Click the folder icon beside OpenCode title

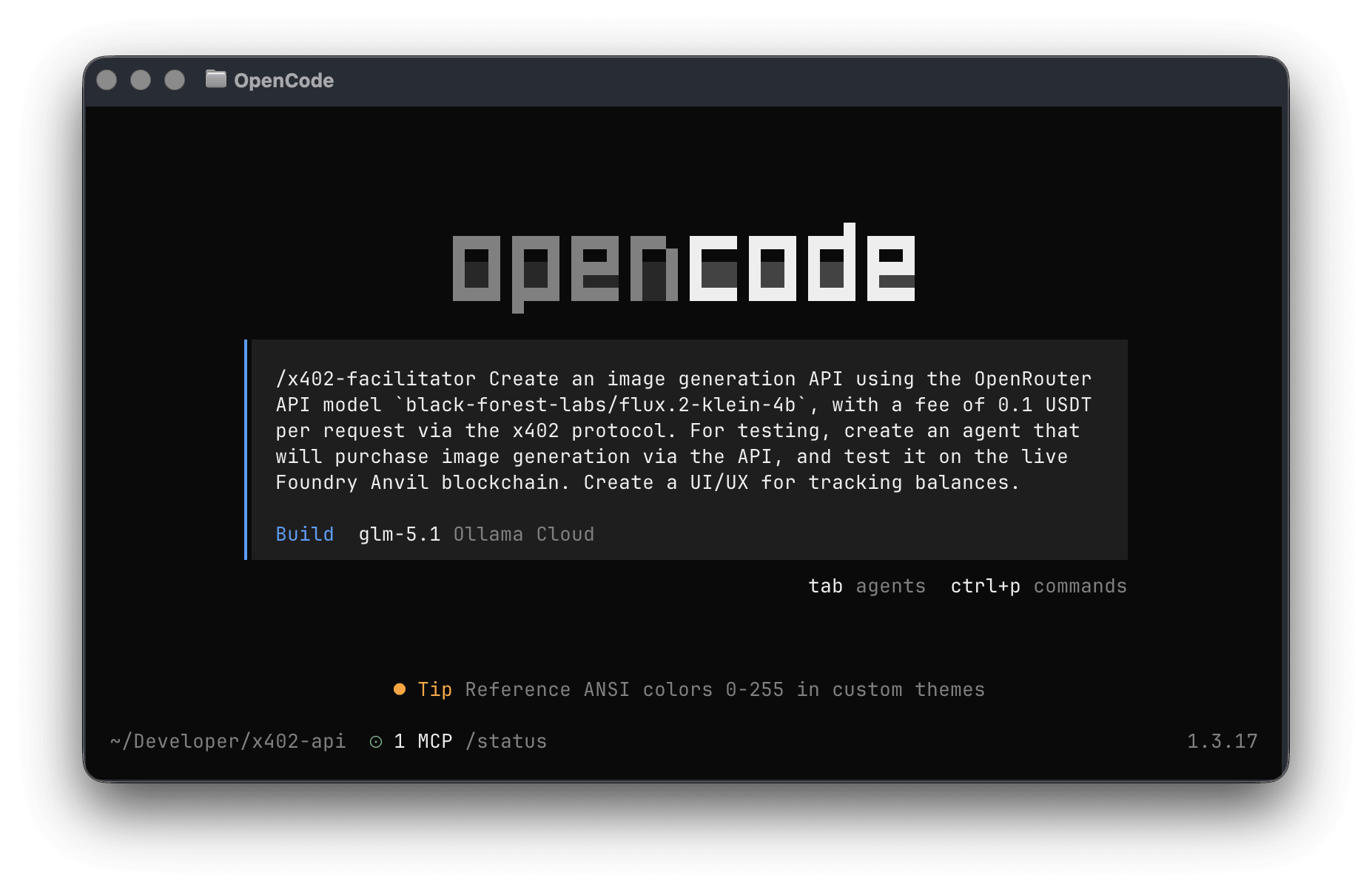click(215, 79)
